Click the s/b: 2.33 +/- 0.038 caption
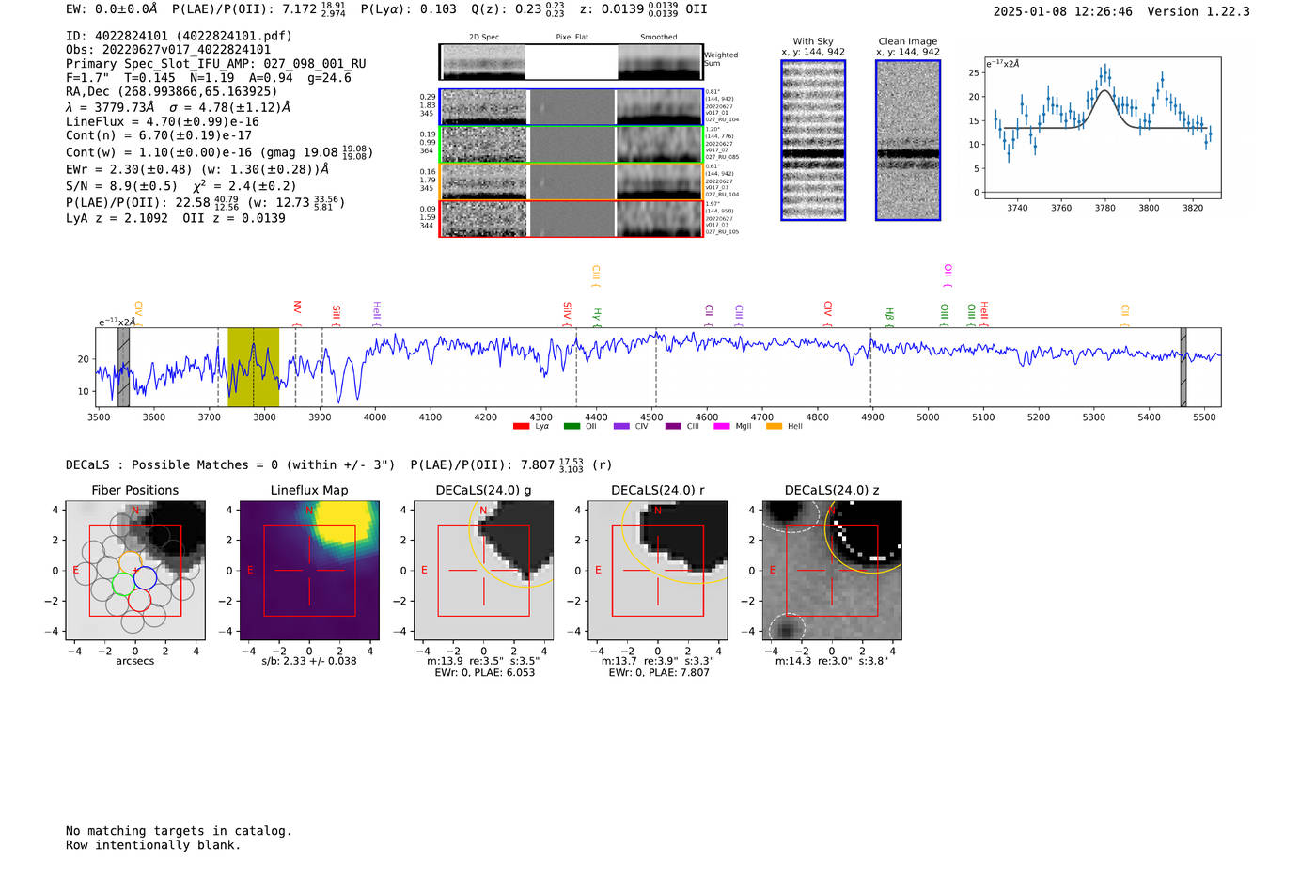The height and width of the screenshot is (896, 1316). tap(309, 661)
